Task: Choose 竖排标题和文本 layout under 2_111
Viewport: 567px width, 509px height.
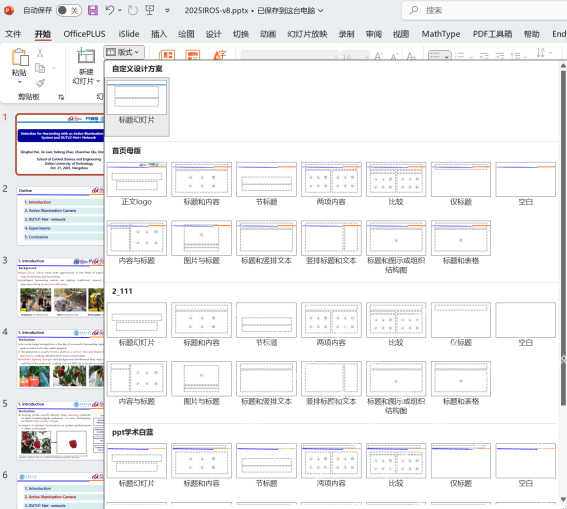Action: [x=331, y=384]
